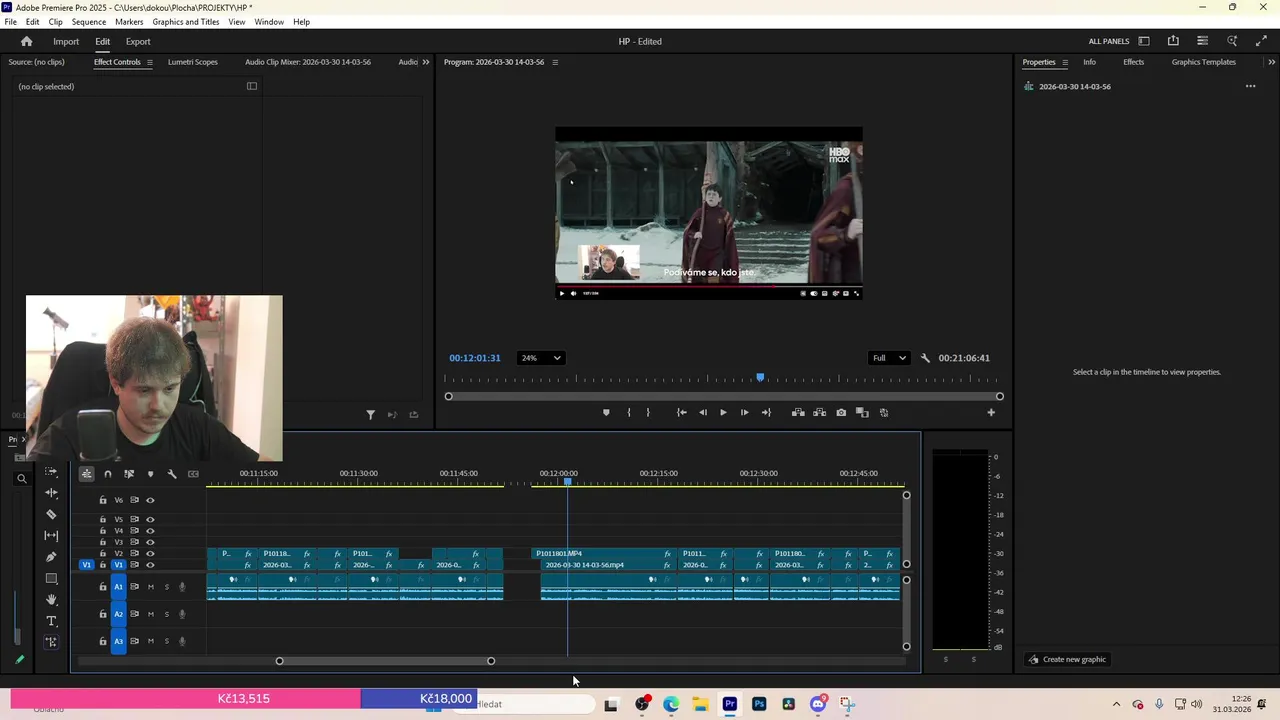Open the Markers menu
Image resolution: width=1280 pixels, height=720 pixels.
pos(129,21)
